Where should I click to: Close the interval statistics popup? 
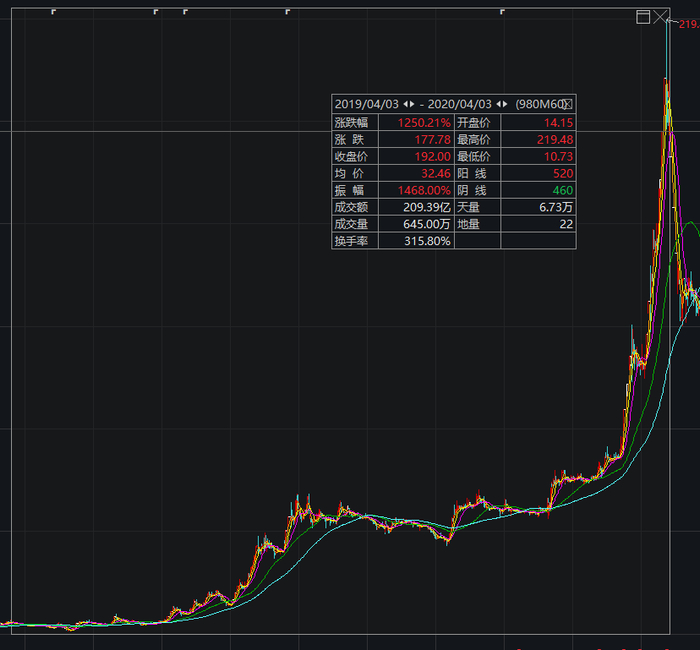[x=567, y=104]
